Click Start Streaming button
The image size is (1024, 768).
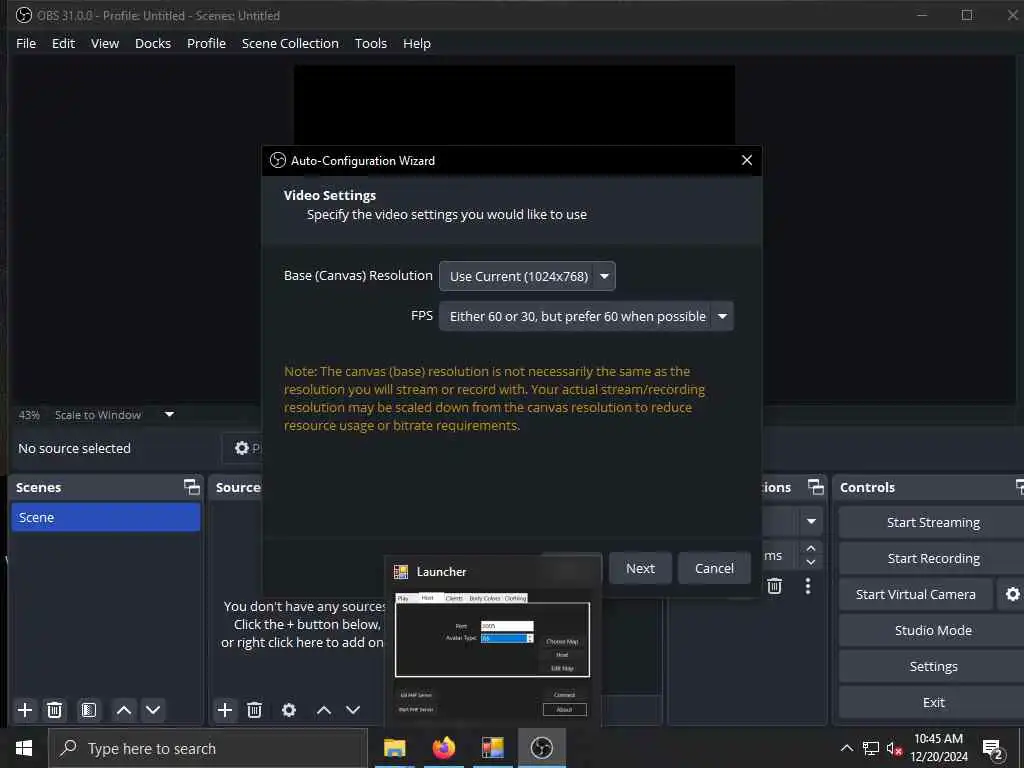(x=933, y=522)
